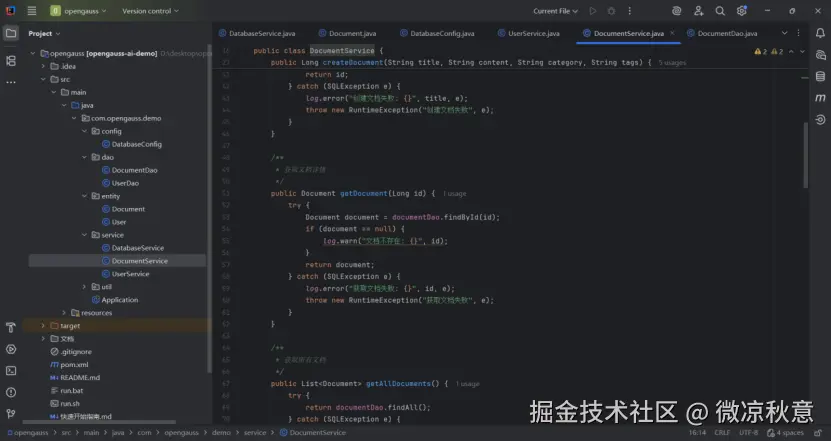Collapse the config package
Screen dimensions: 831x442
[x=84, y=131]
